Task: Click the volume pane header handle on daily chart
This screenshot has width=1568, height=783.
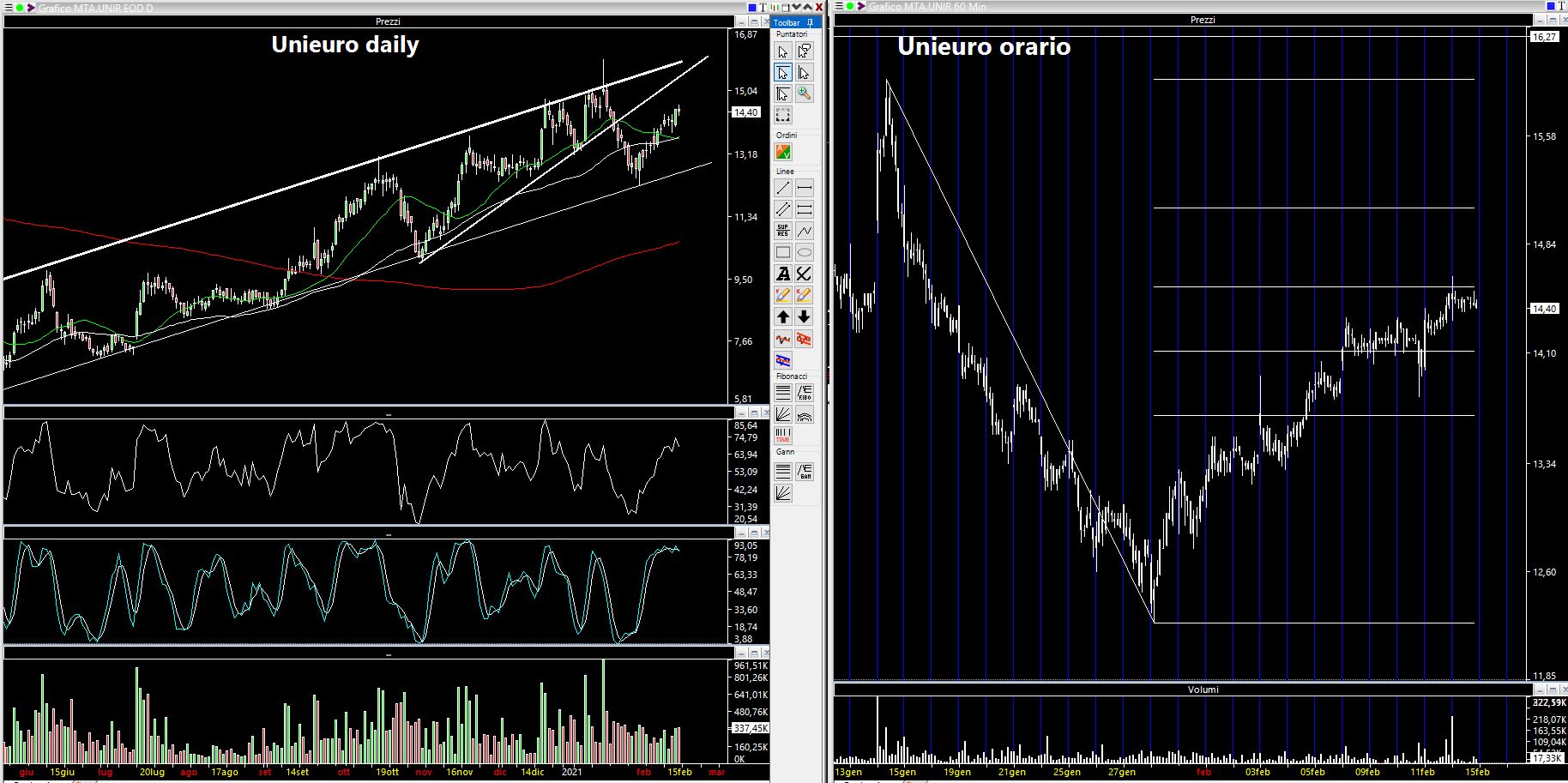Action: point(388,654)
